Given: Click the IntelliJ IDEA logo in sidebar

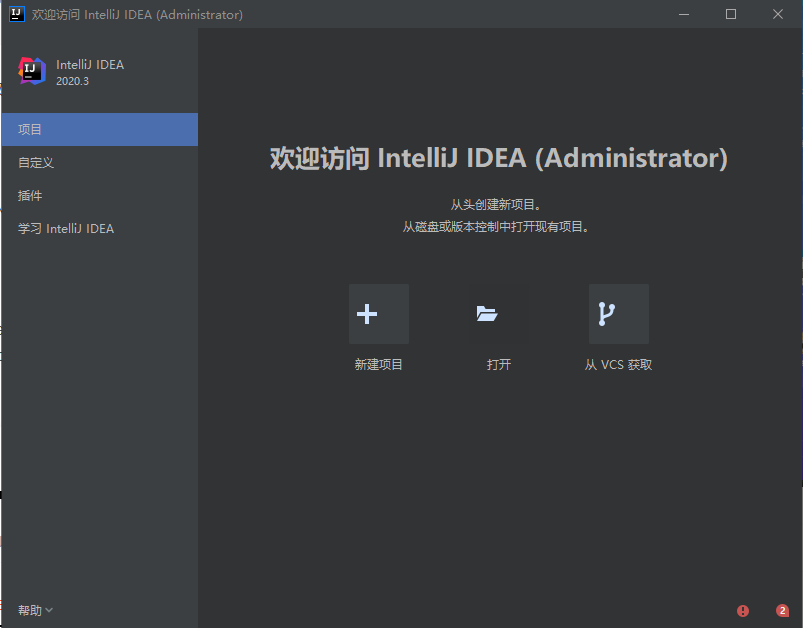Looking at the screenshot, I should pos(32,71).
